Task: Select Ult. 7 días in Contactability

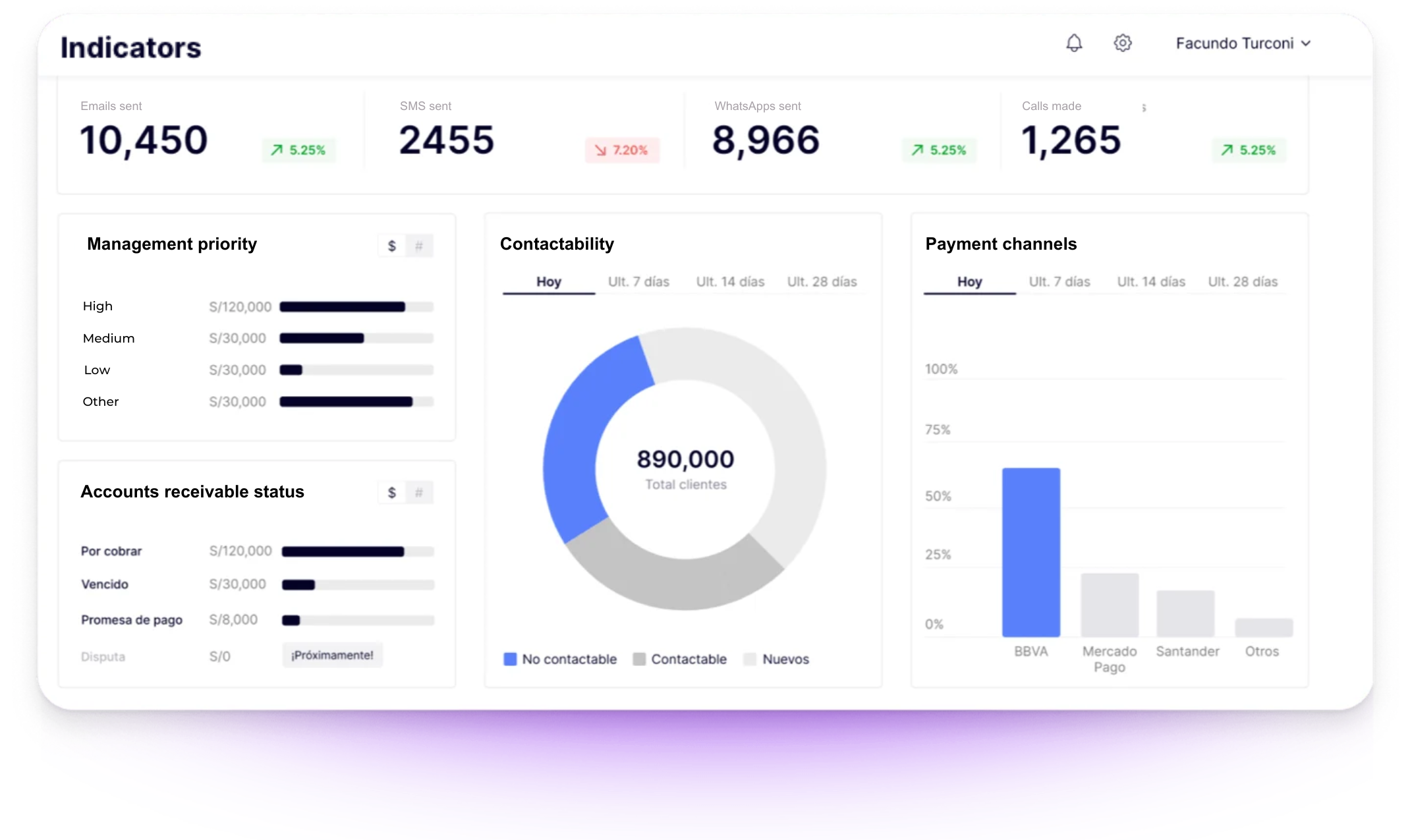Action: (x=638, y=282)
